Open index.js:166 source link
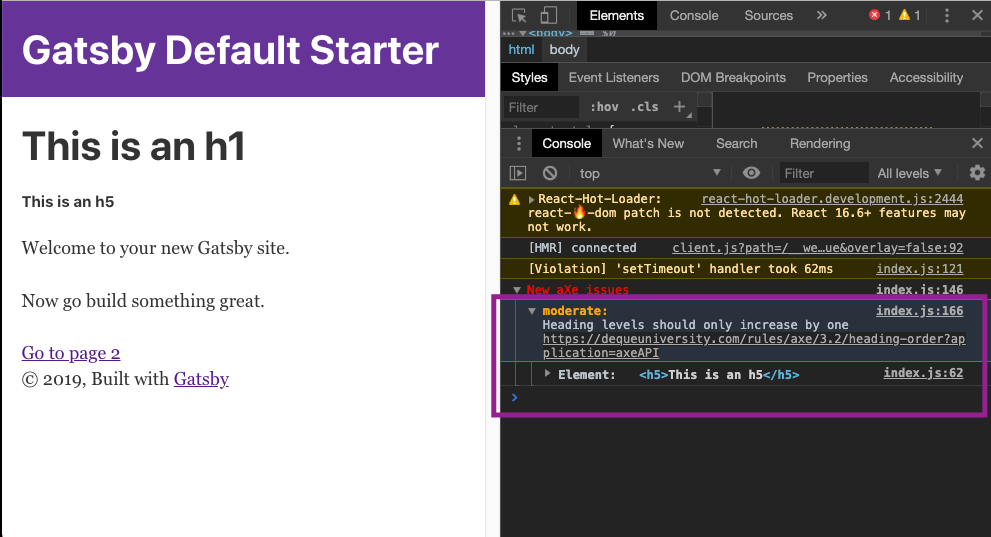The height and width of the screenshot is (537, 991). [920, 310]
